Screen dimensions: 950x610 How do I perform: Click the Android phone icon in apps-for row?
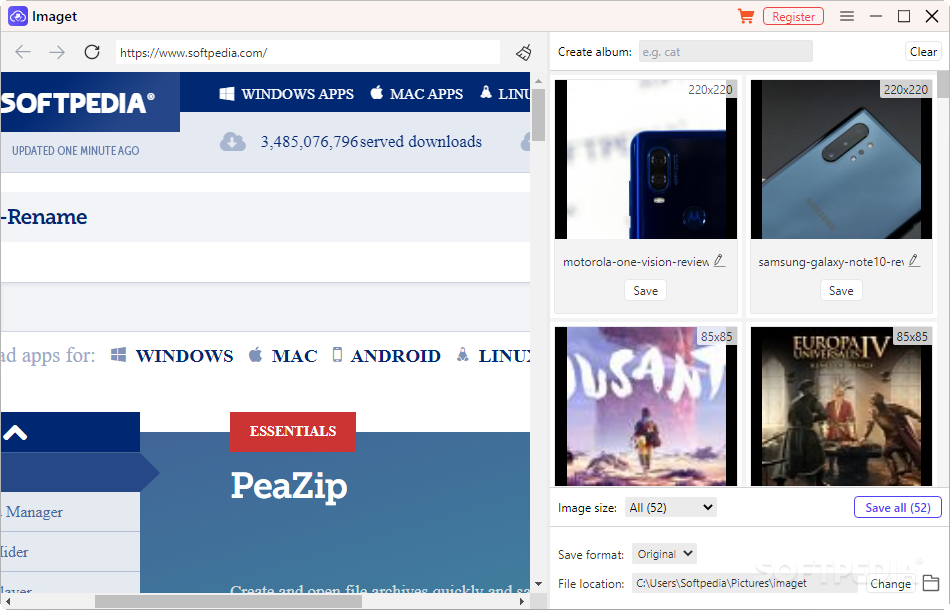tap(337, 354)
